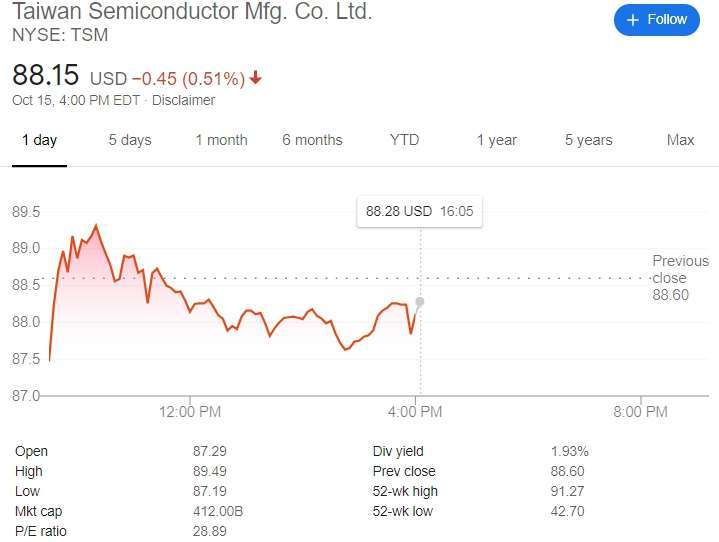Image resolution: width=719 pixels, height=542 pixels.
Task: Click the 88.28 USD 16:05 tooltip
Action: tap(420, 211)
